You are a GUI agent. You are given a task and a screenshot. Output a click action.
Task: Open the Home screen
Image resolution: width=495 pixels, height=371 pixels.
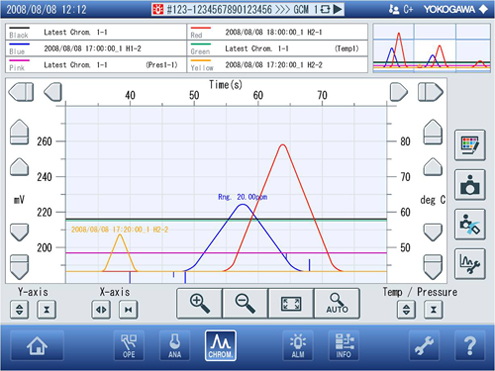coord(37,346)
